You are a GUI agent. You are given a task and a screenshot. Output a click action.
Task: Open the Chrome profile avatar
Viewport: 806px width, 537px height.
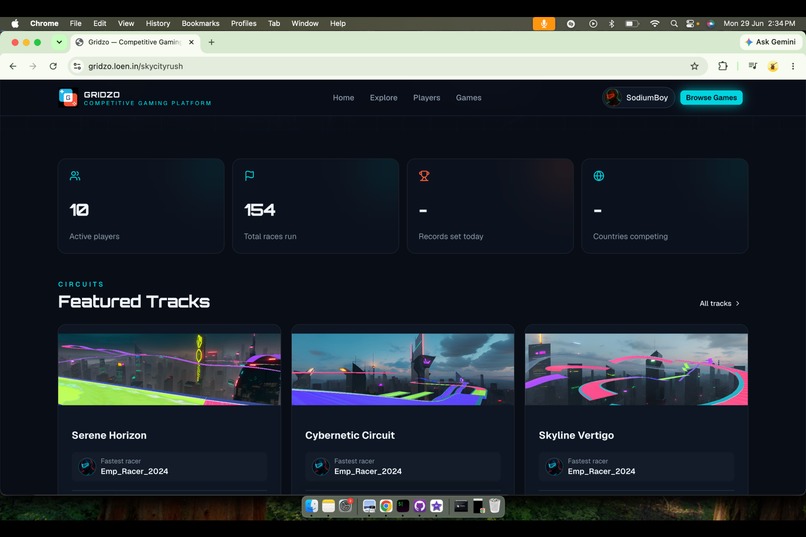tap(773, 66)
